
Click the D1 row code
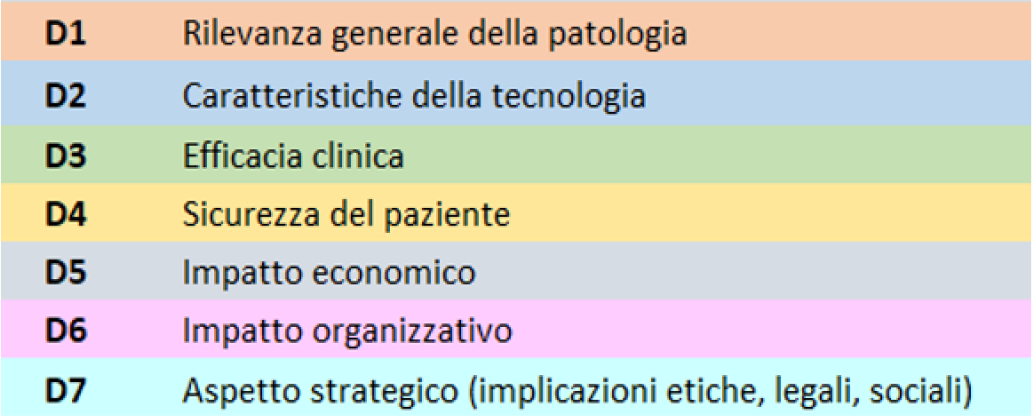coord(65,33)
